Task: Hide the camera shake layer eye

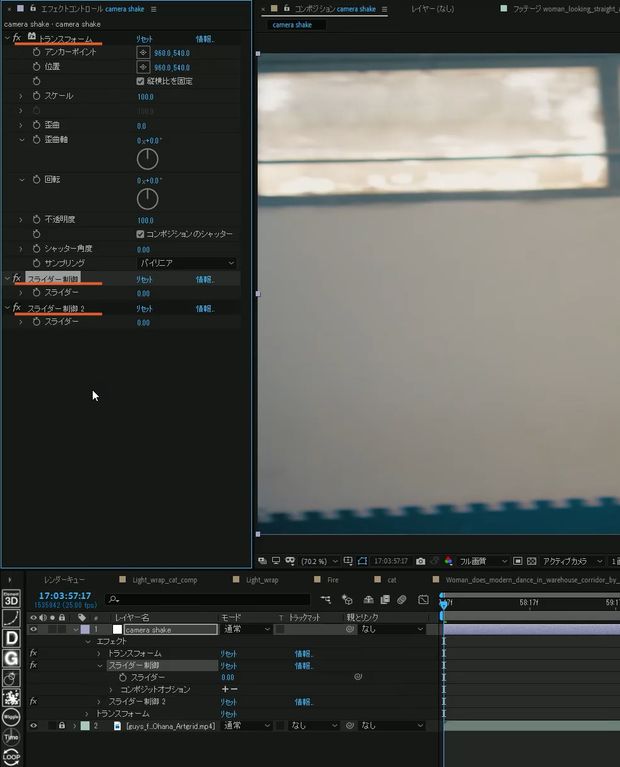Action: tap(33, 630)
